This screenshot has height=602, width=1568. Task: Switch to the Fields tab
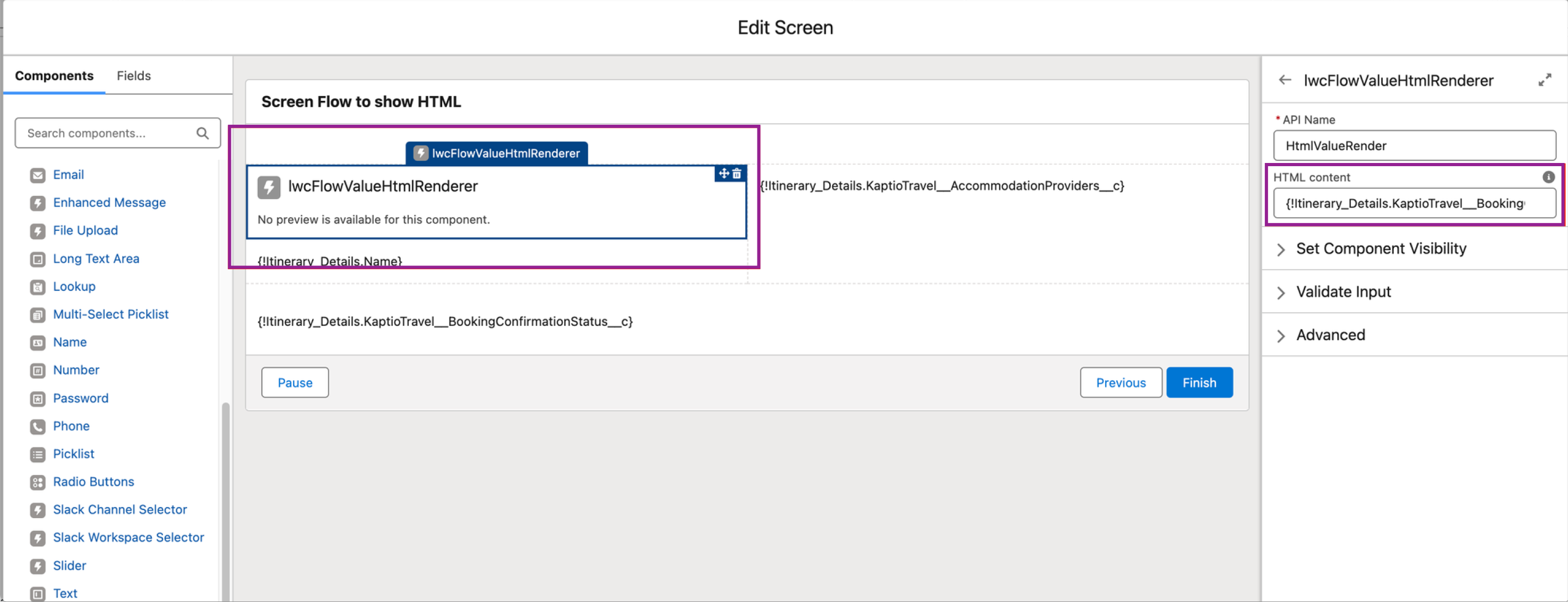click(x=133, y=75)
